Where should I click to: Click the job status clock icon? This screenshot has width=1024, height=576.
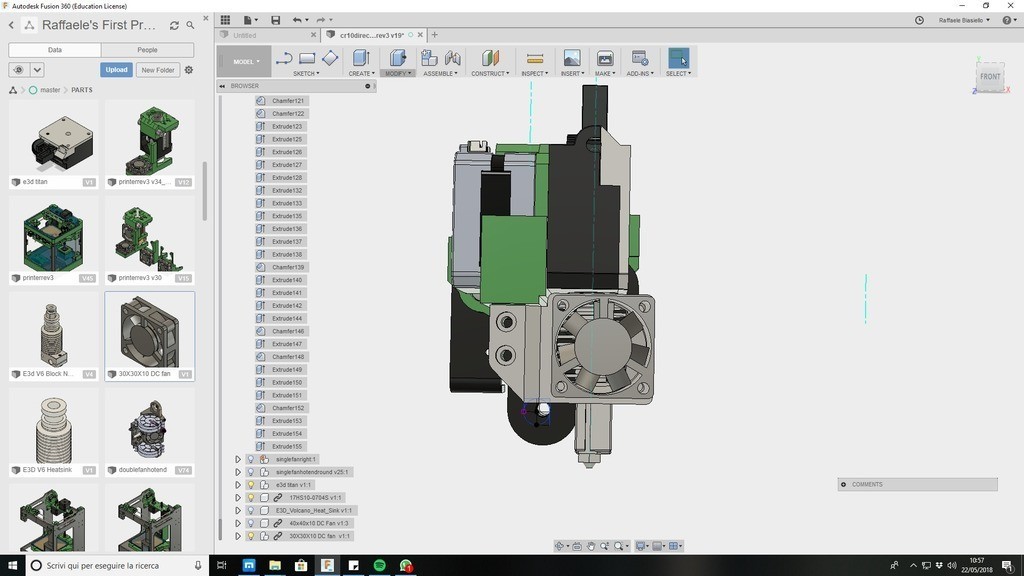(x=919, y=20)
